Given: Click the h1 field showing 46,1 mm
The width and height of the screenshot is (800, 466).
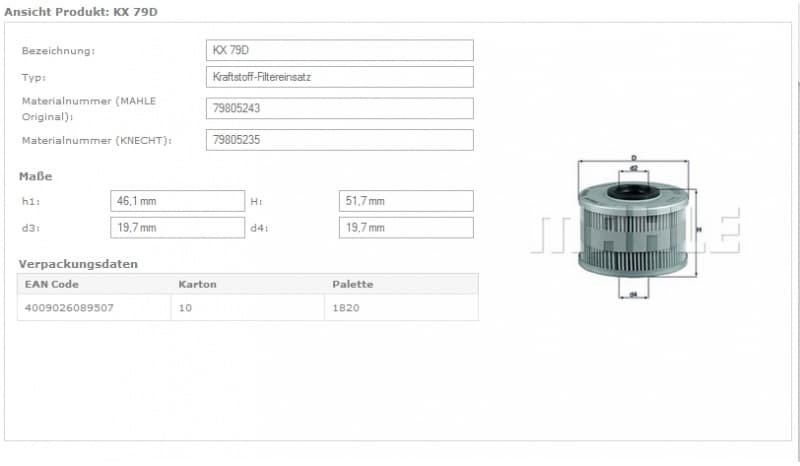Looking at the screenshot, I should pos(178,201).
